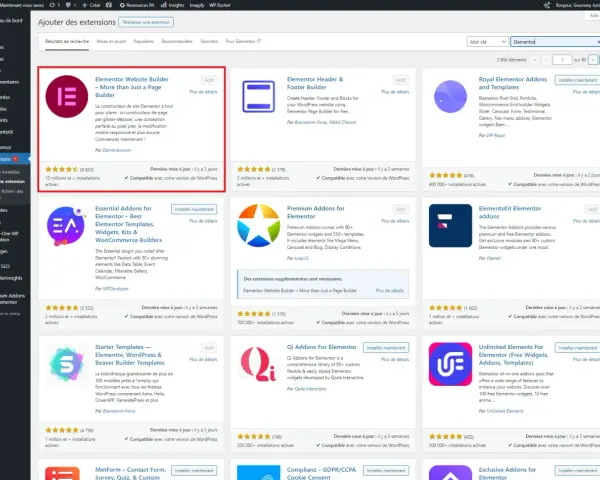The height and width of the screenshot is (480, 600).
Task: Click the ElementsKit dark blue logo
Action: tap(450, 225)
